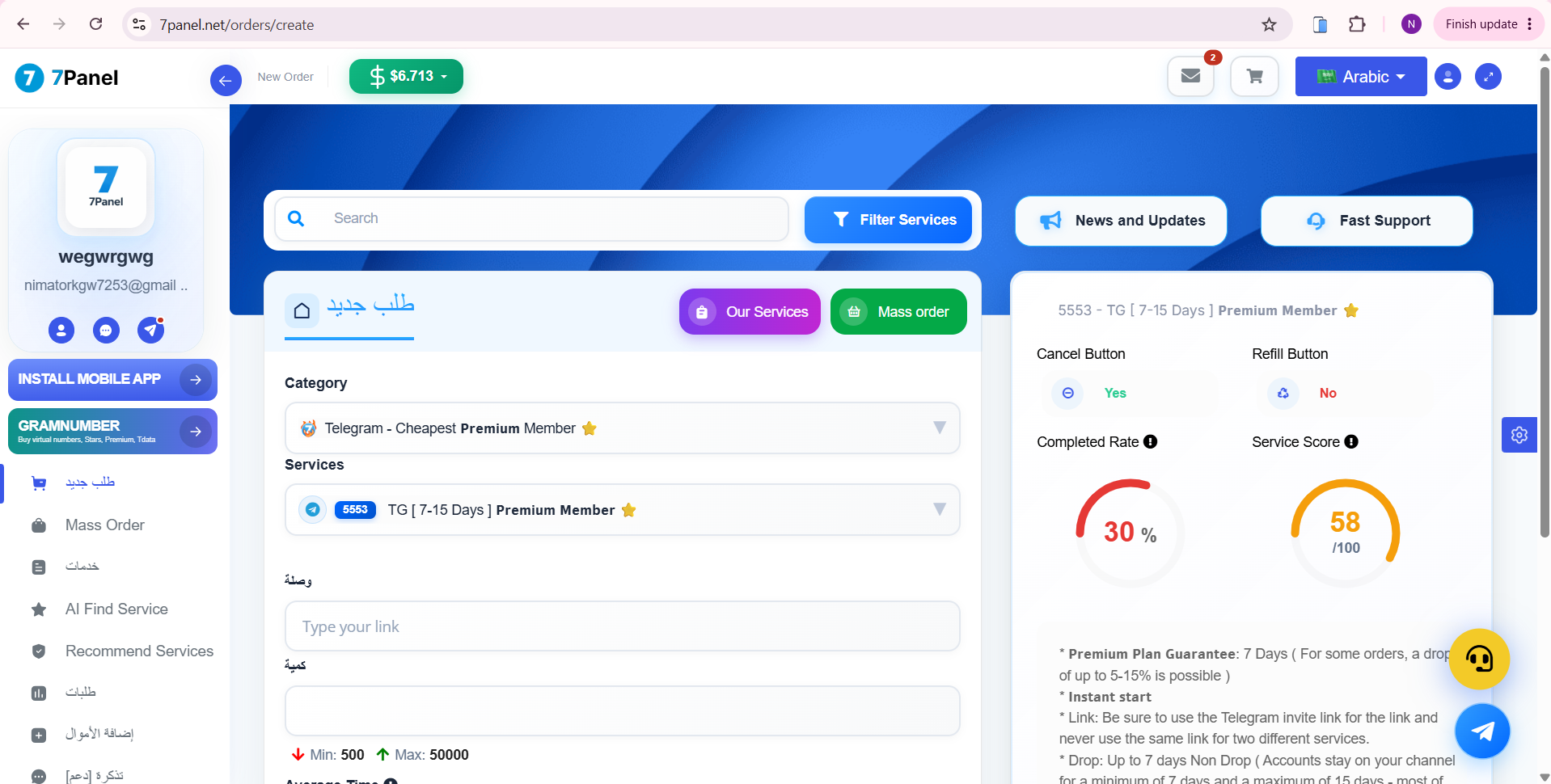
Task: Open News and Updates
Action: click(1121, 221)
